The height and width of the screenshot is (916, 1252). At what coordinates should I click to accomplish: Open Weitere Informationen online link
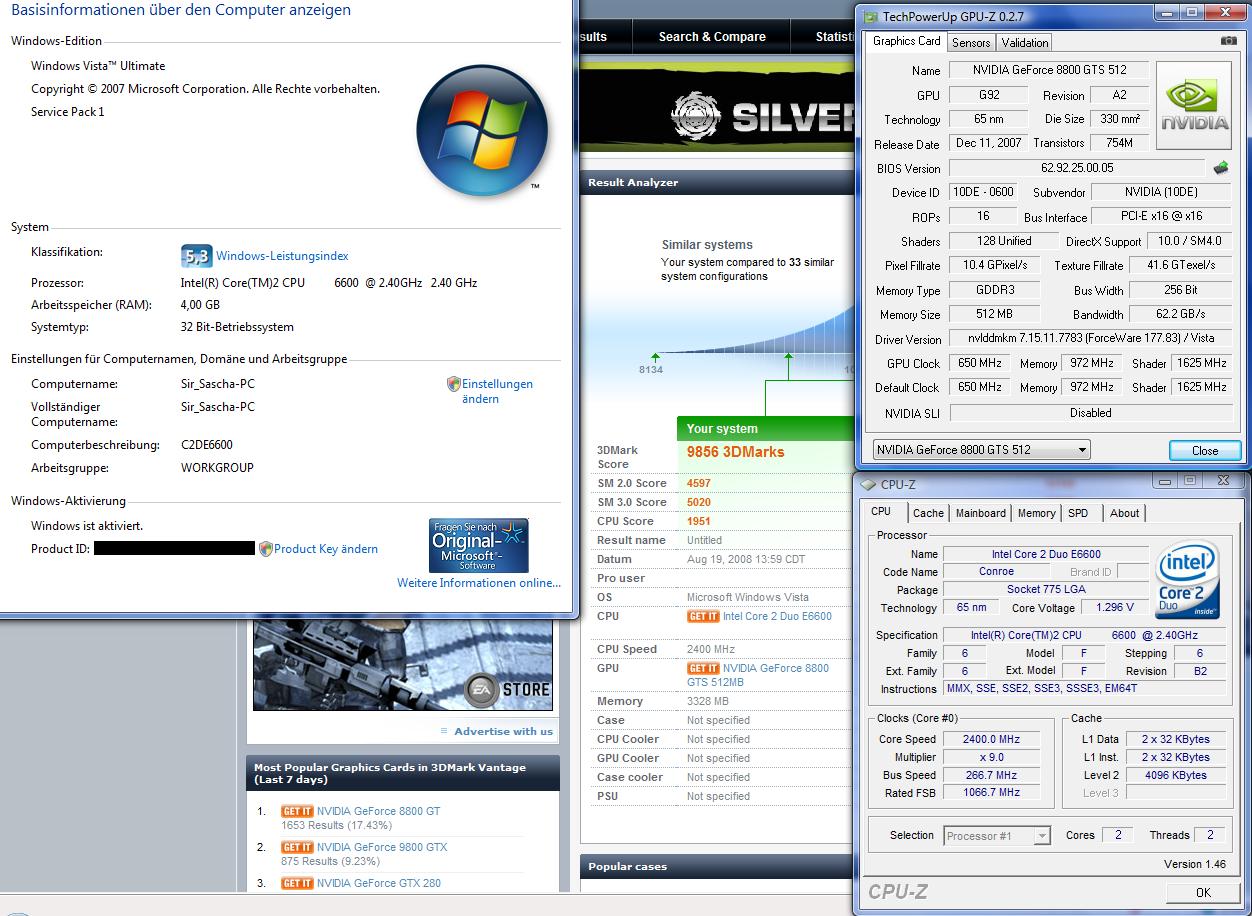coord(479,583)
